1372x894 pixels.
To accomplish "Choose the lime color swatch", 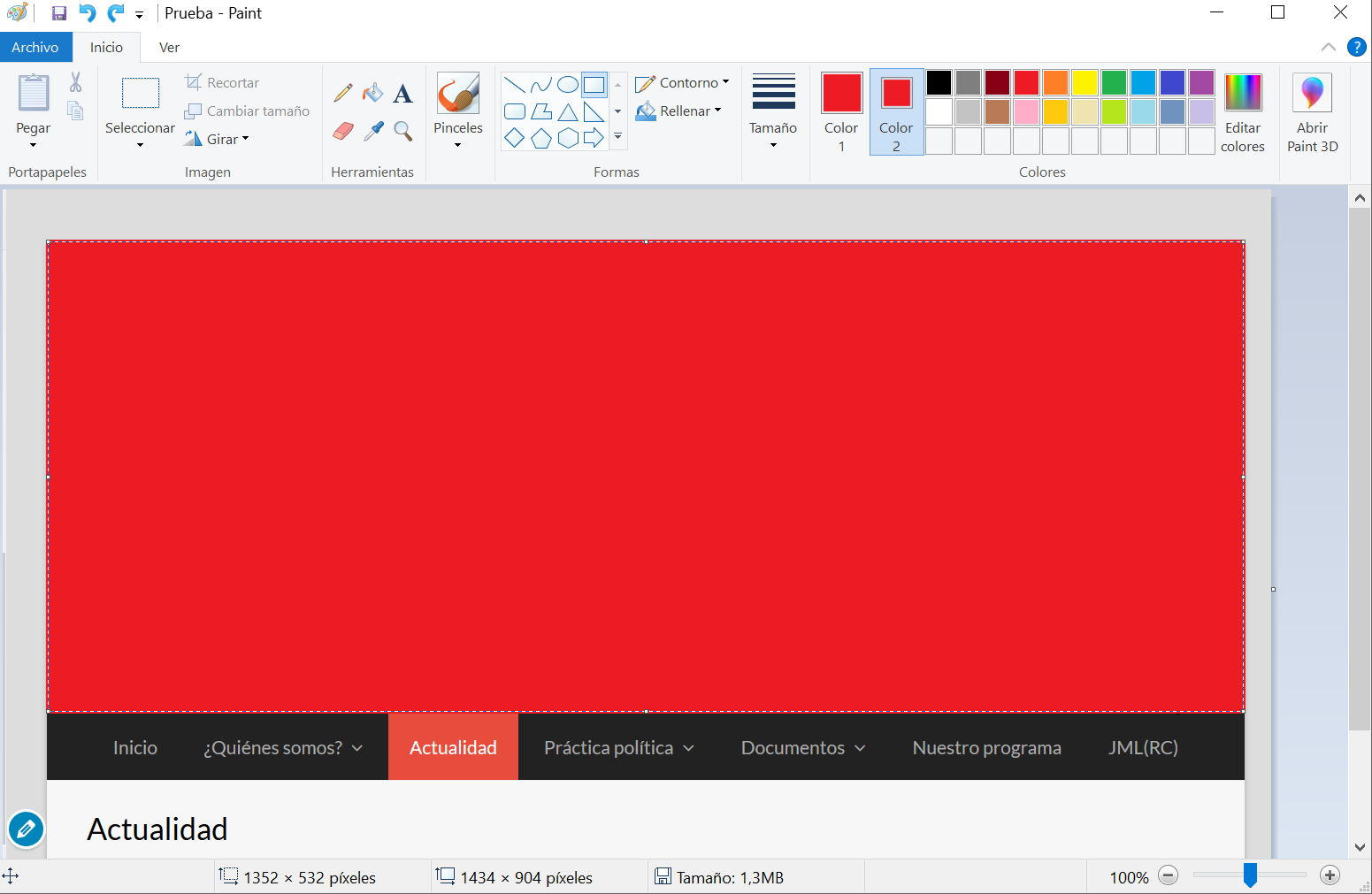I will coord(1115,111).
